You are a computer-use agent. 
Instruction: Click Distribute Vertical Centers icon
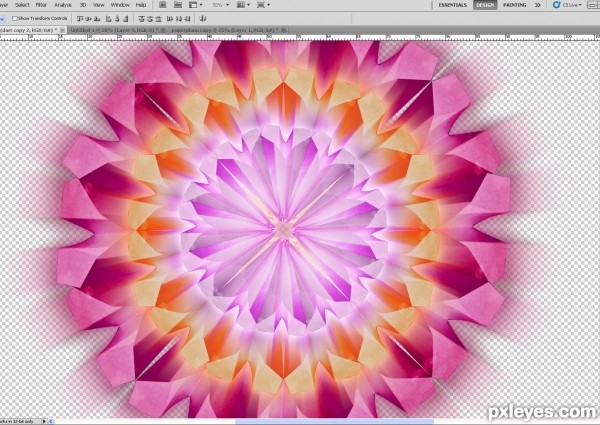coord(150,18)
